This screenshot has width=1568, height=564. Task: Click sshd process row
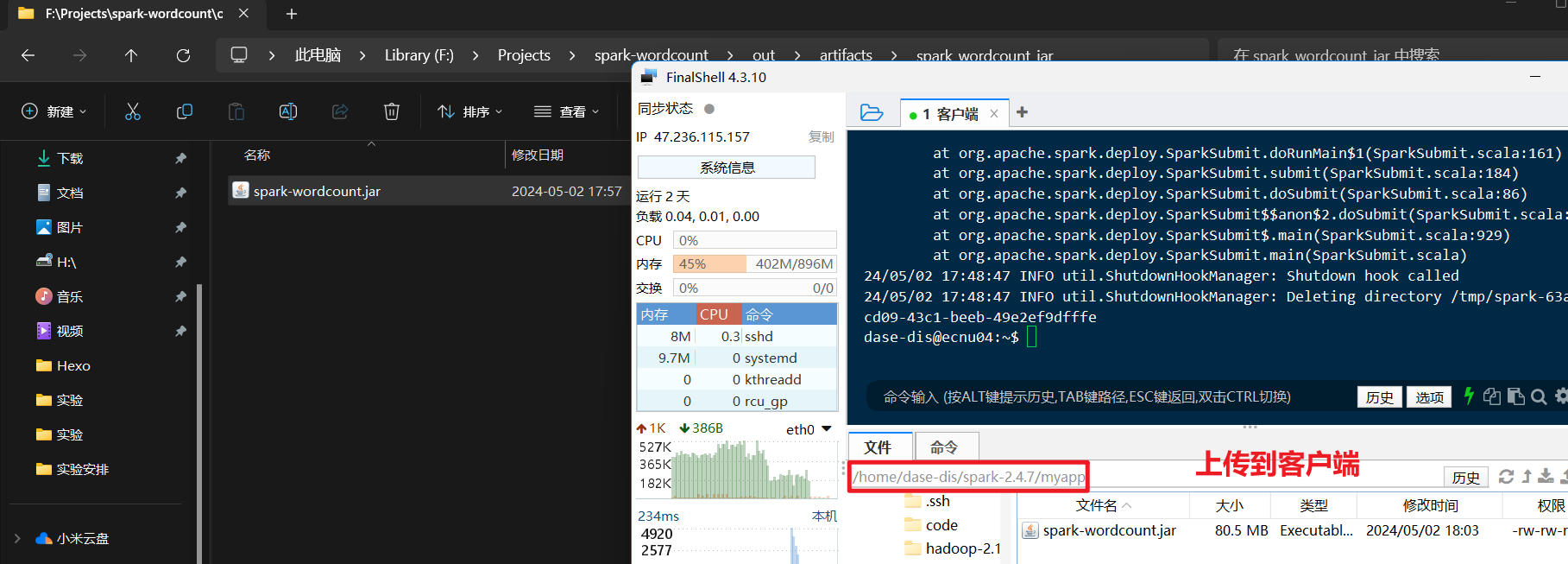[x=737, y=336]
